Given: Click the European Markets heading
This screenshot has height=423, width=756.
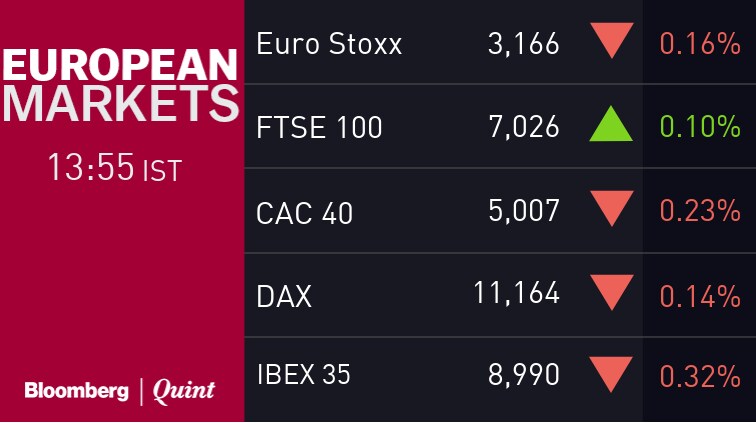Looking at the screenshot, I should tap(121, 86).
